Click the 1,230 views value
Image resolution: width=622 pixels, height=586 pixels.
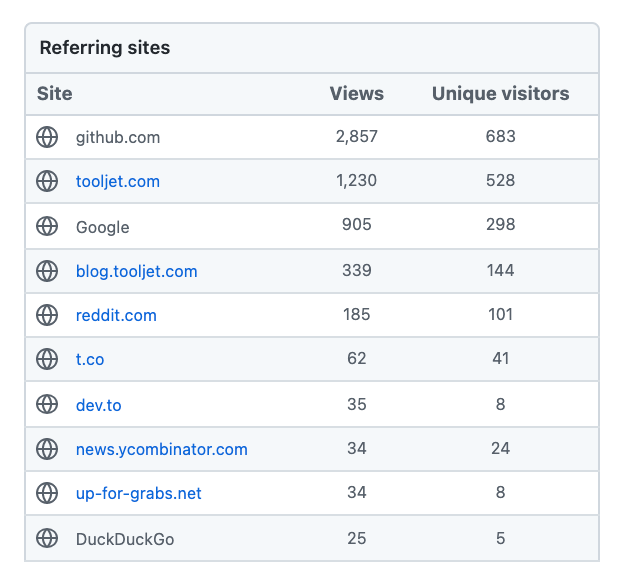point(357,181)
